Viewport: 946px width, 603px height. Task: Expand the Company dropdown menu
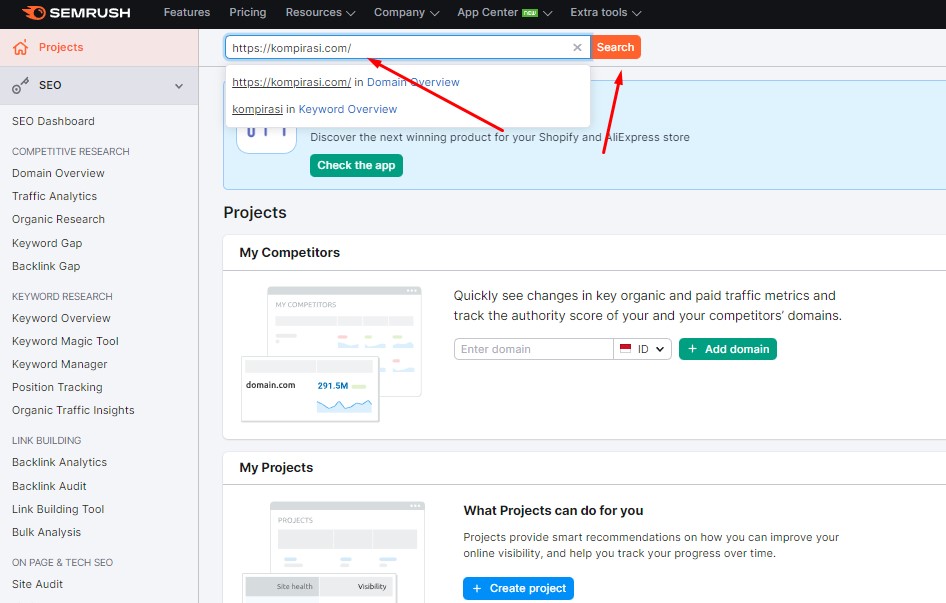tap(406, 13)
